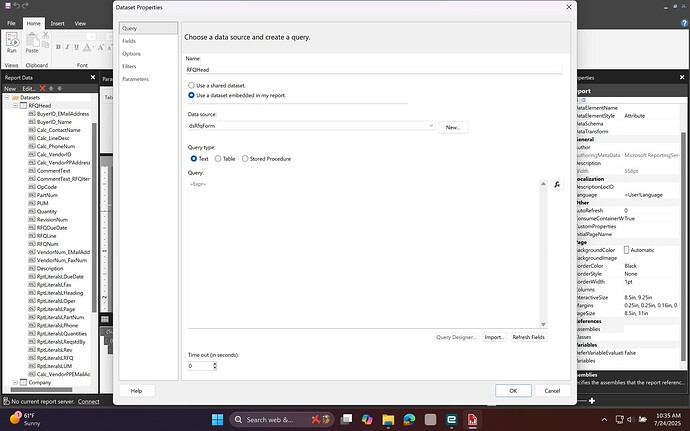Switch to the Home ribbon tab

(33, 23)
